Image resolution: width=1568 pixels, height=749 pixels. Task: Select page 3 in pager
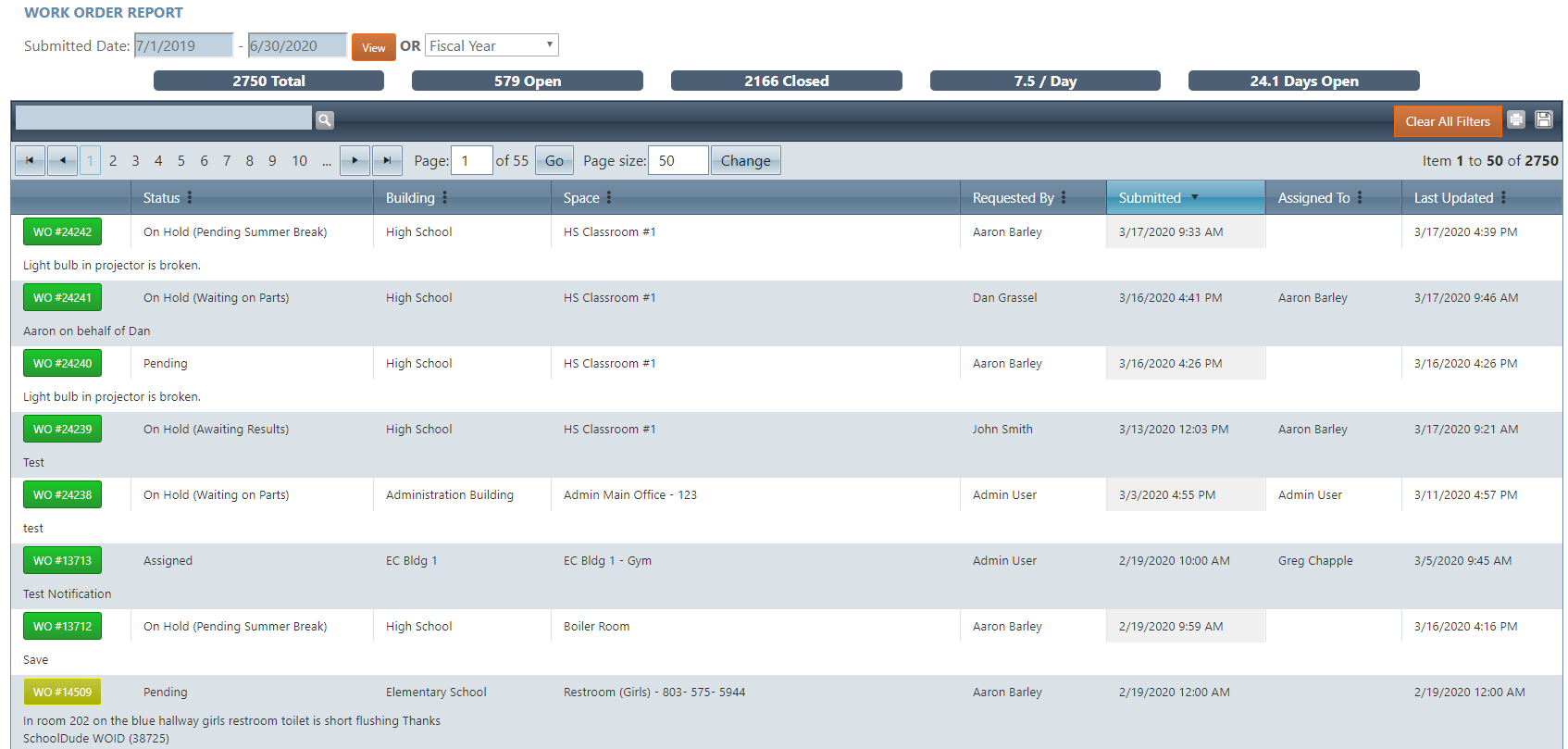tap(135, 160)
